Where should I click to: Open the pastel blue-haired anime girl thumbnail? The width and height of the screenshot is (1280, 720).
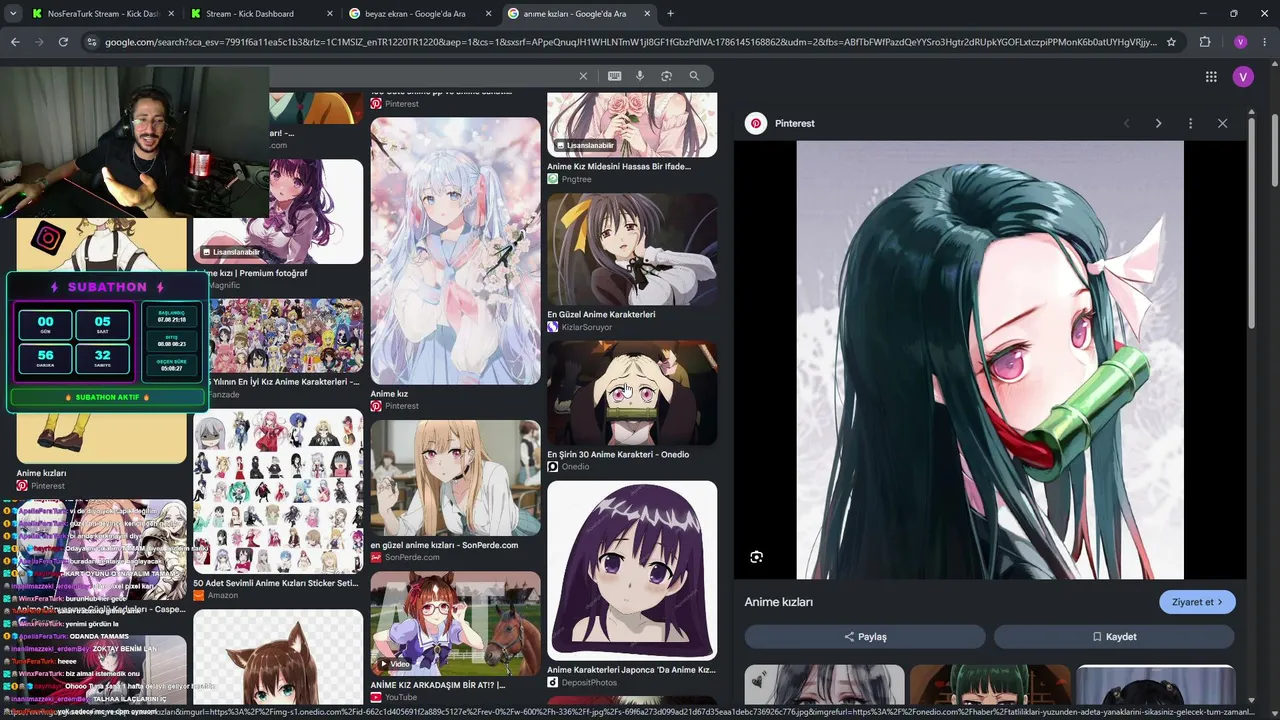[x=455, y=250]
